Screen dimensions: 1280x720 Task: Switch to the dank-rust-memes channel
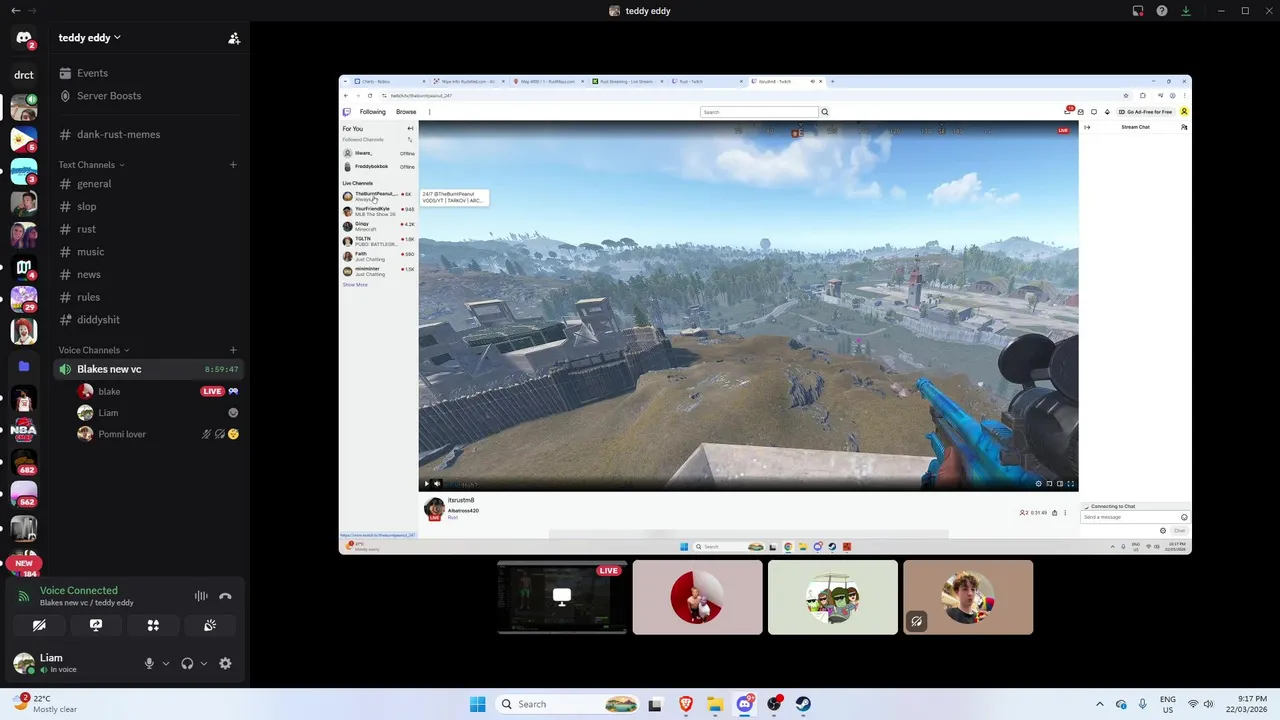click(x=149, y=134)
